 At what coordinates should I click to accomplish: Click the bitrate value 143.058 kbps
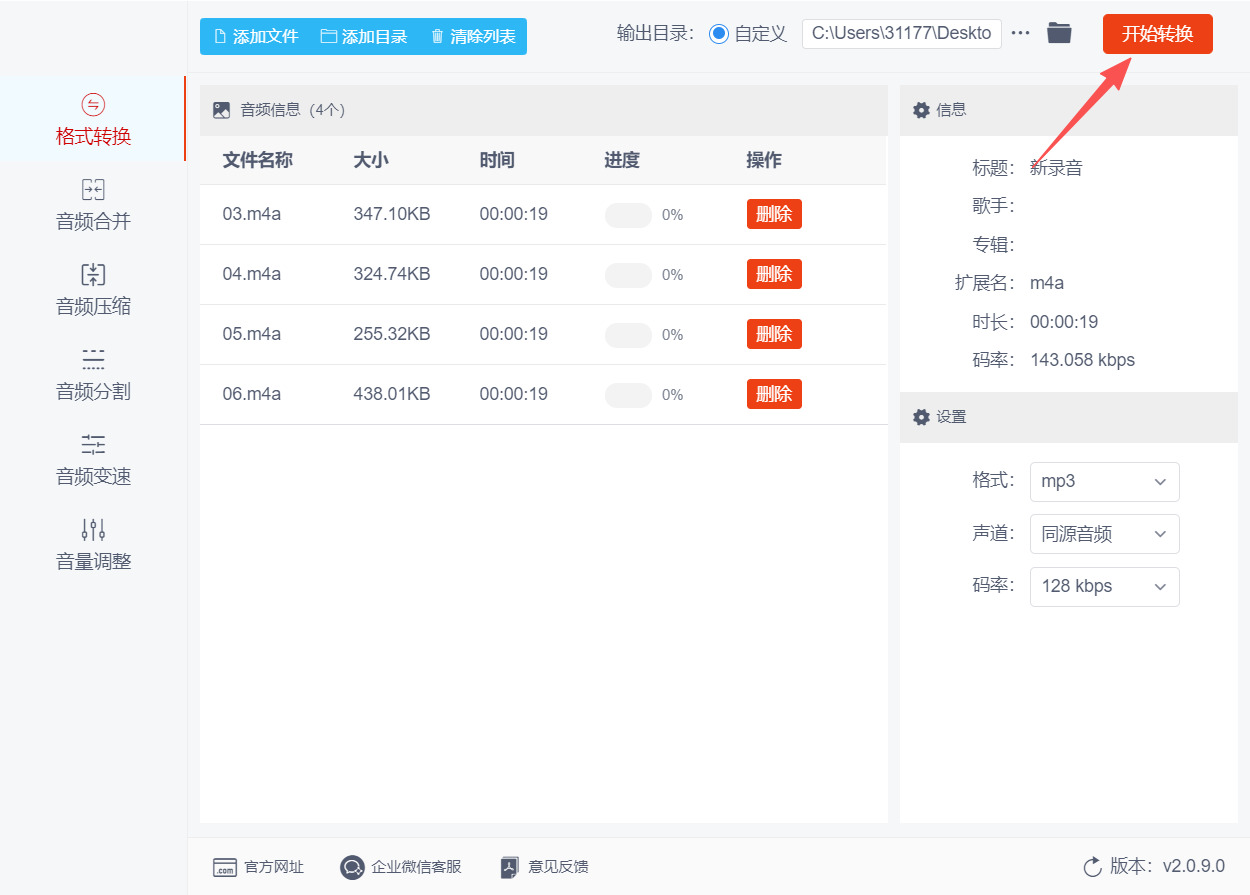[x=1083, y=360]
